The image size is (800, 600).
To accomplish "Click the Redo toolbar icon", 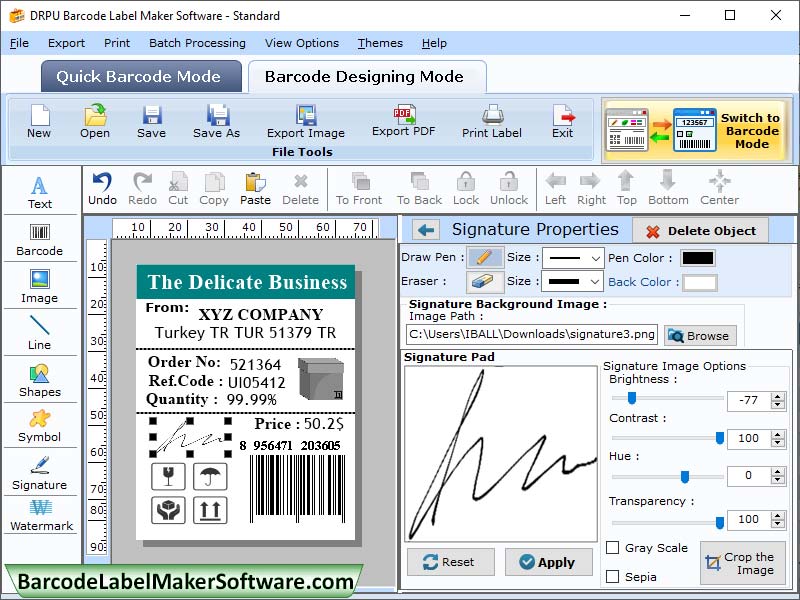I will pyautogui.click(x=142, y=189).
